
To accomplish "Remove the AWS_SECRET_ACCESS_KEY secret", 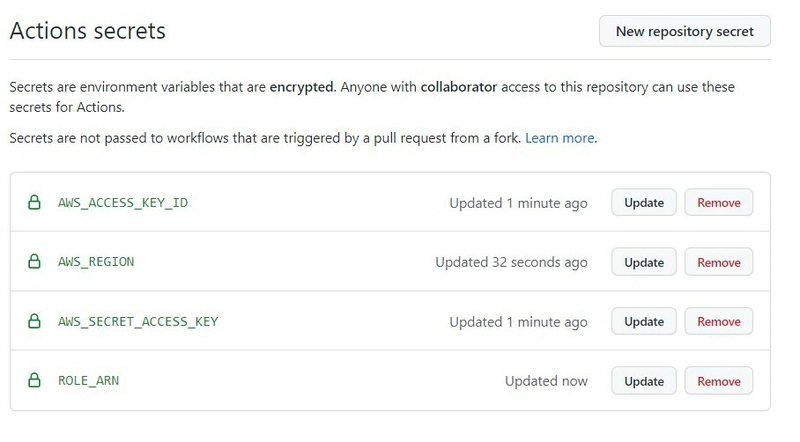I will click(719, 322).
